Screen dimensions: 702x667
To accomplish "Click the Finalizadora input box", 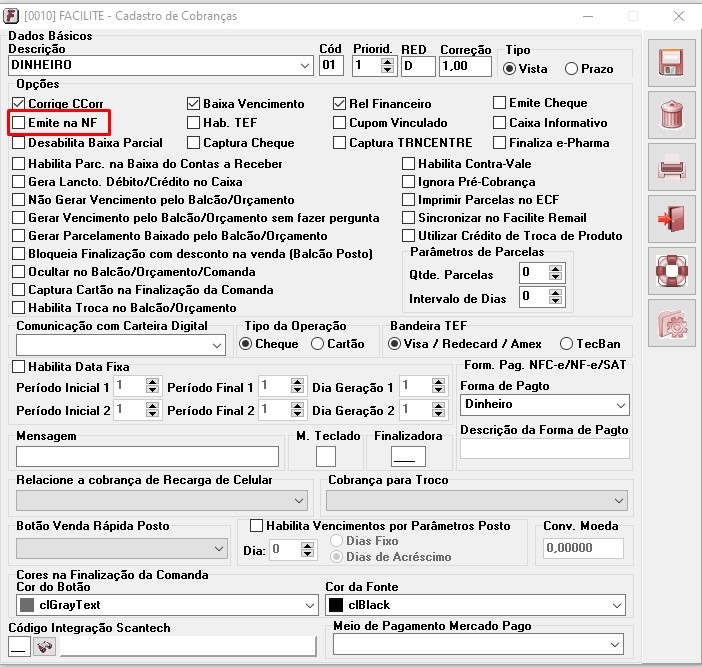I will pyautogui.click(x=408, y=457).
